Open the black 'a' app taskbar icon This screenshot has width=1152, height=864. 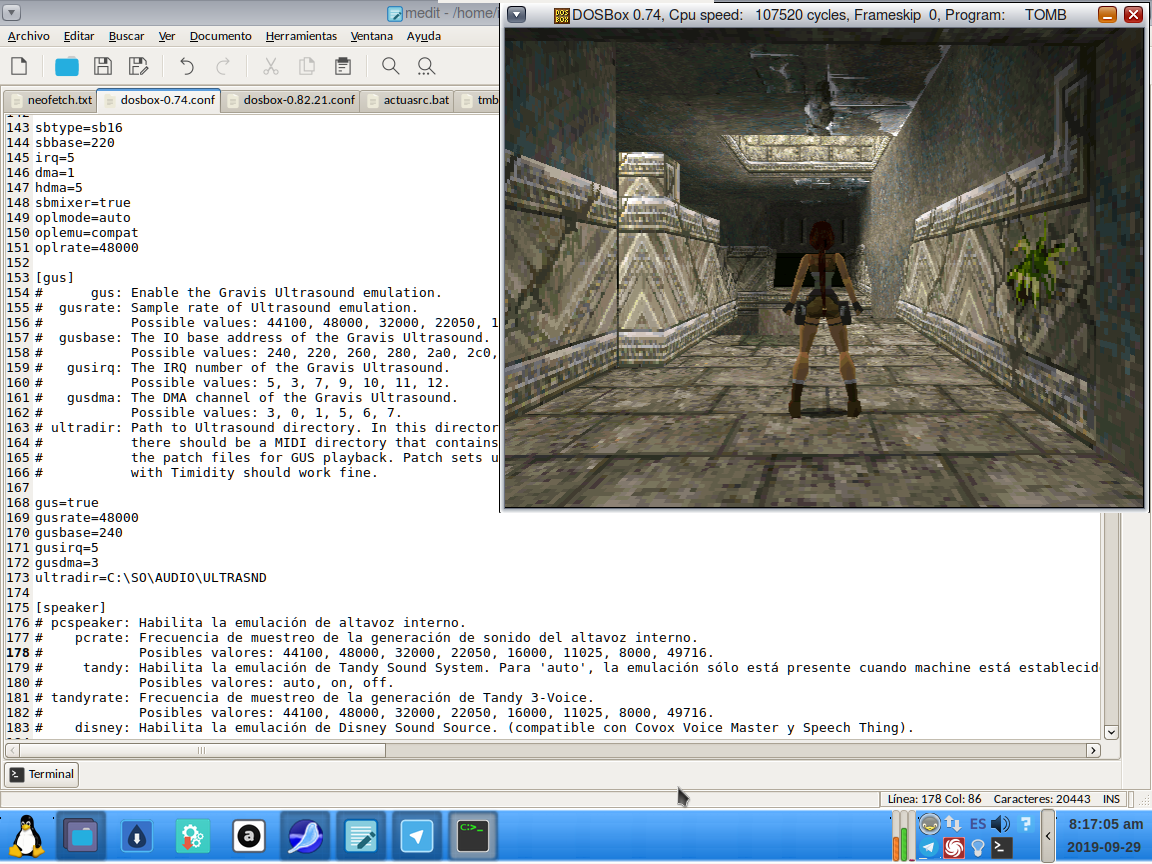click(249, 836)
